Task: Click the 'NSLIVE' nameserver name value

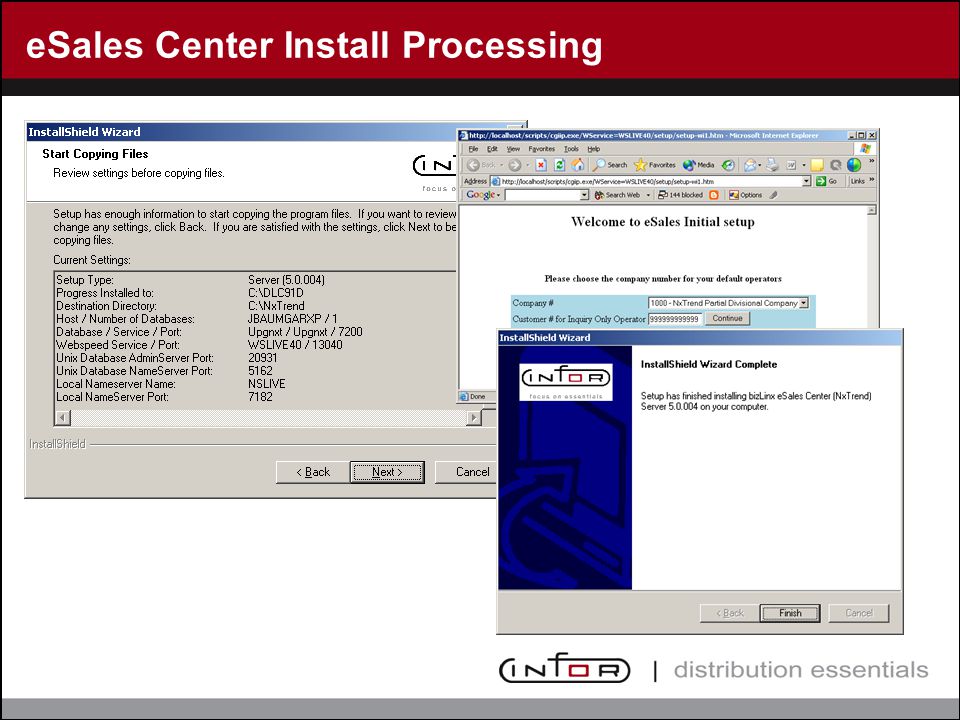Action: (267, 384)
